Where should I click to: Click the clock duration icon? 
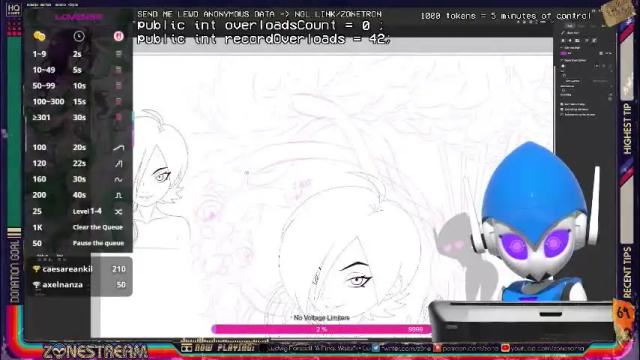click(79, 36)
